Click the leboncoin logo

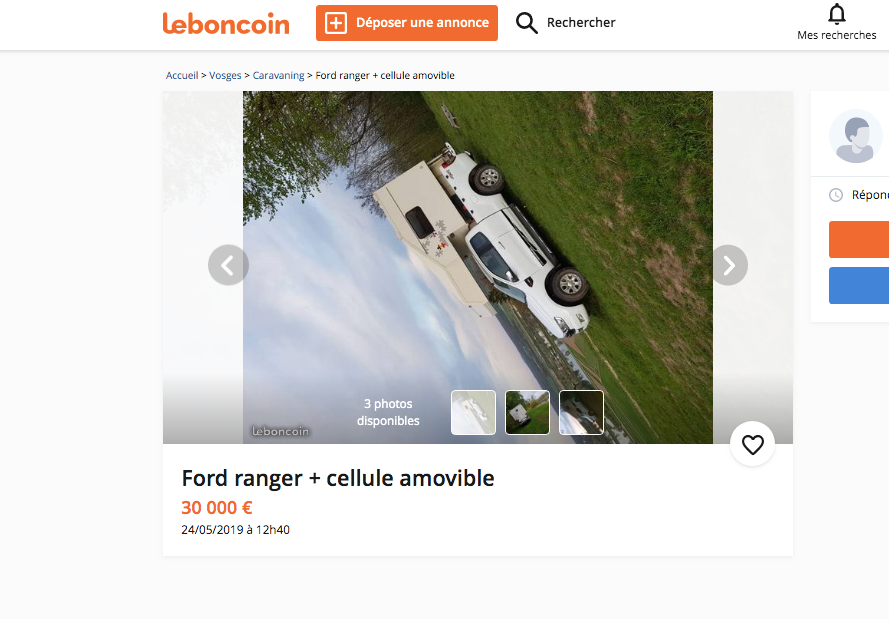pyautogui.click(x=226, y=23)
